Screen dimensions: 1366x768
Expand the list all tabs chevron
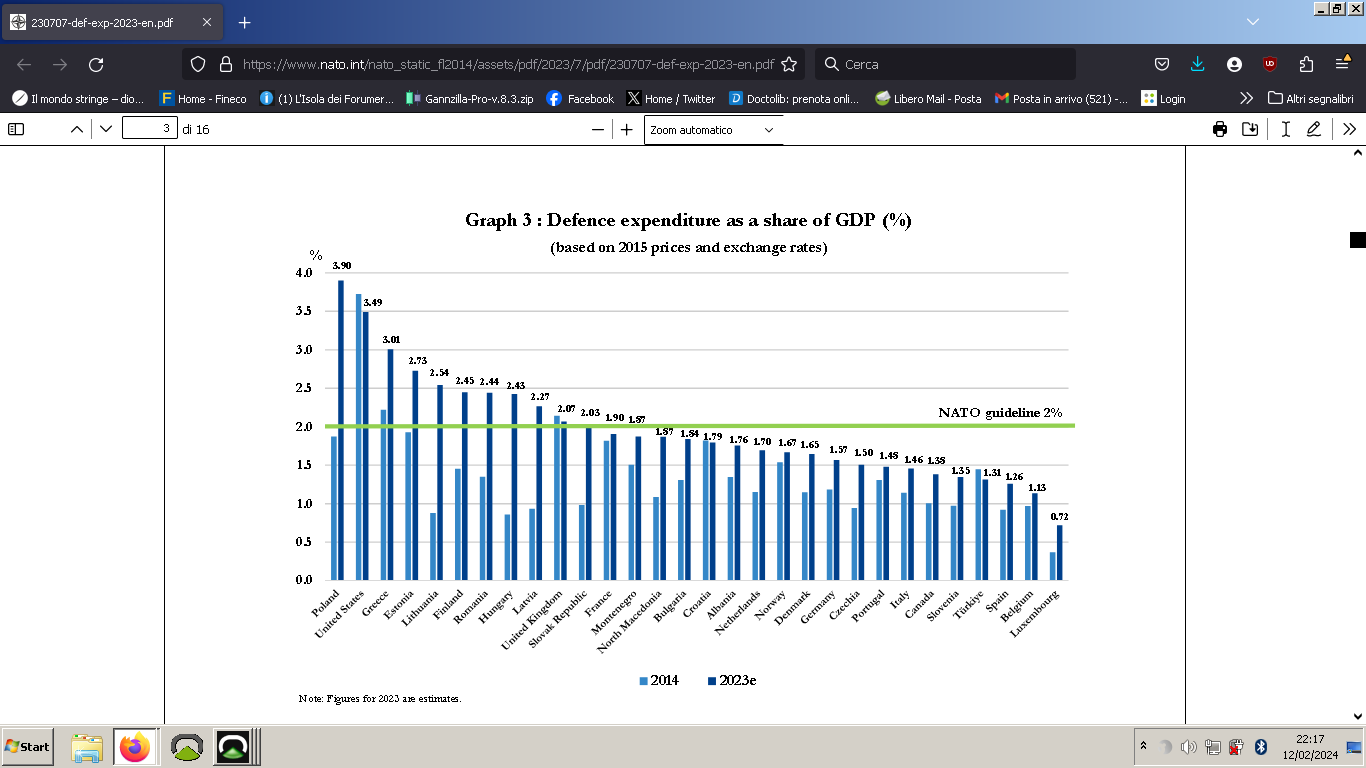(1253, 22)
